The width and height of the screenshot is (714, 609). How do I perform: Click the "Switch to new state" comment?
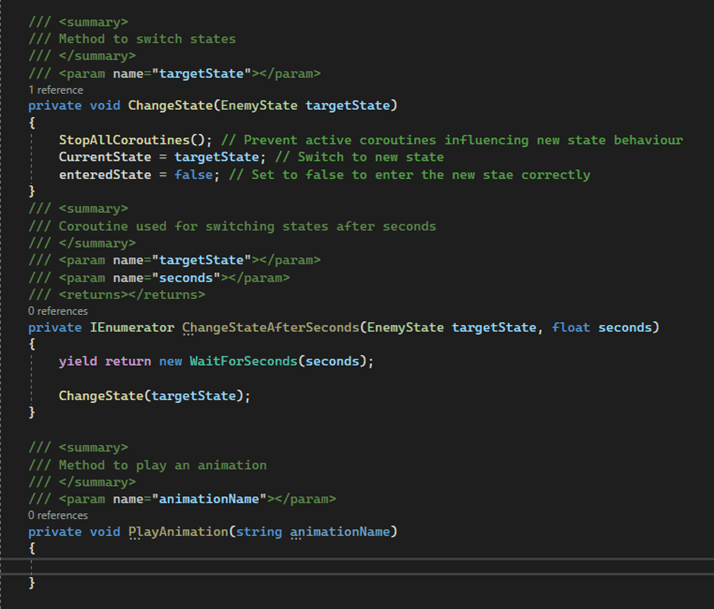370,157
